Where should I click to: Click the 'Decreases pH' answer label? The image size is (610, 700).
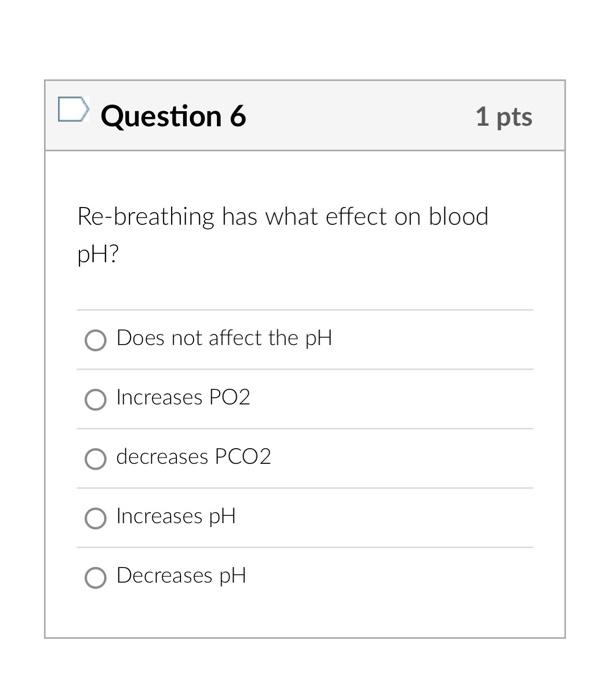[181, 575]
